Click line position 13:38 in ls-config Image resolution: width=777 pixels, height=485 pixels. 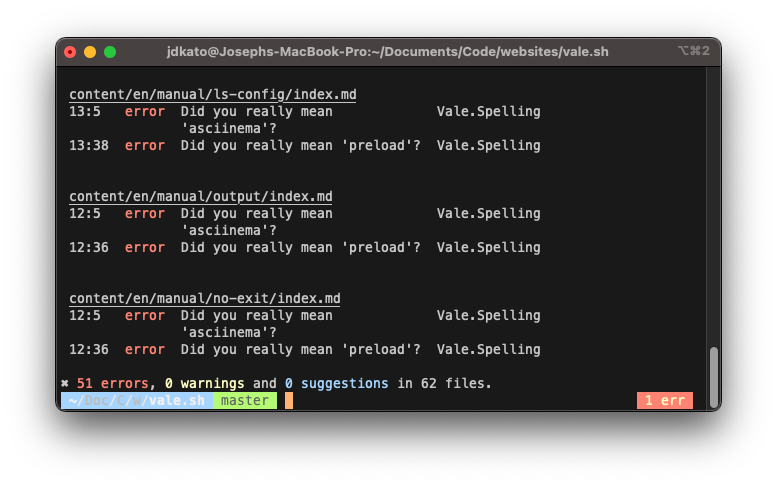(89, 146)
